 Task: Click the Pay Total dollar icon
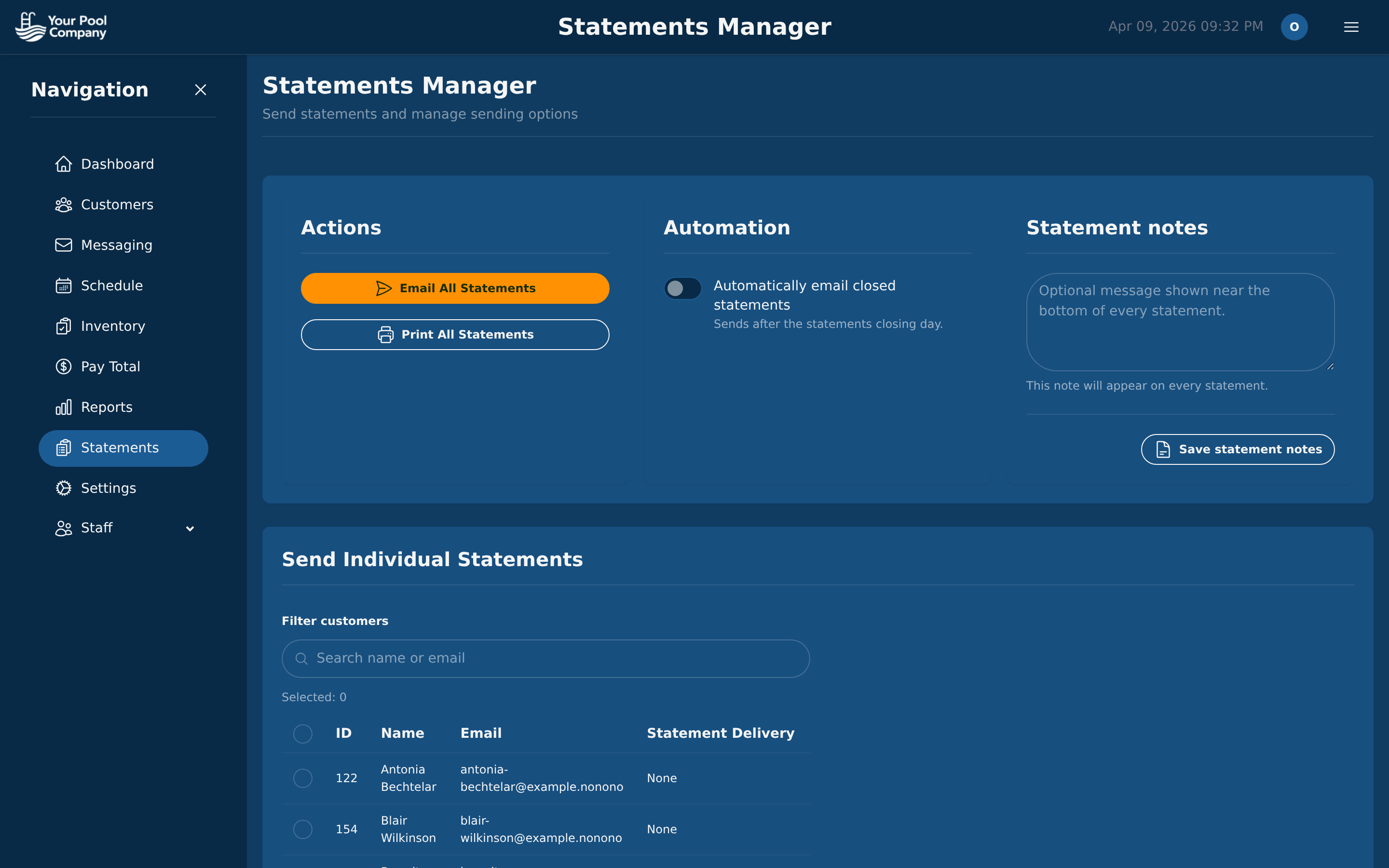(63, 366)
